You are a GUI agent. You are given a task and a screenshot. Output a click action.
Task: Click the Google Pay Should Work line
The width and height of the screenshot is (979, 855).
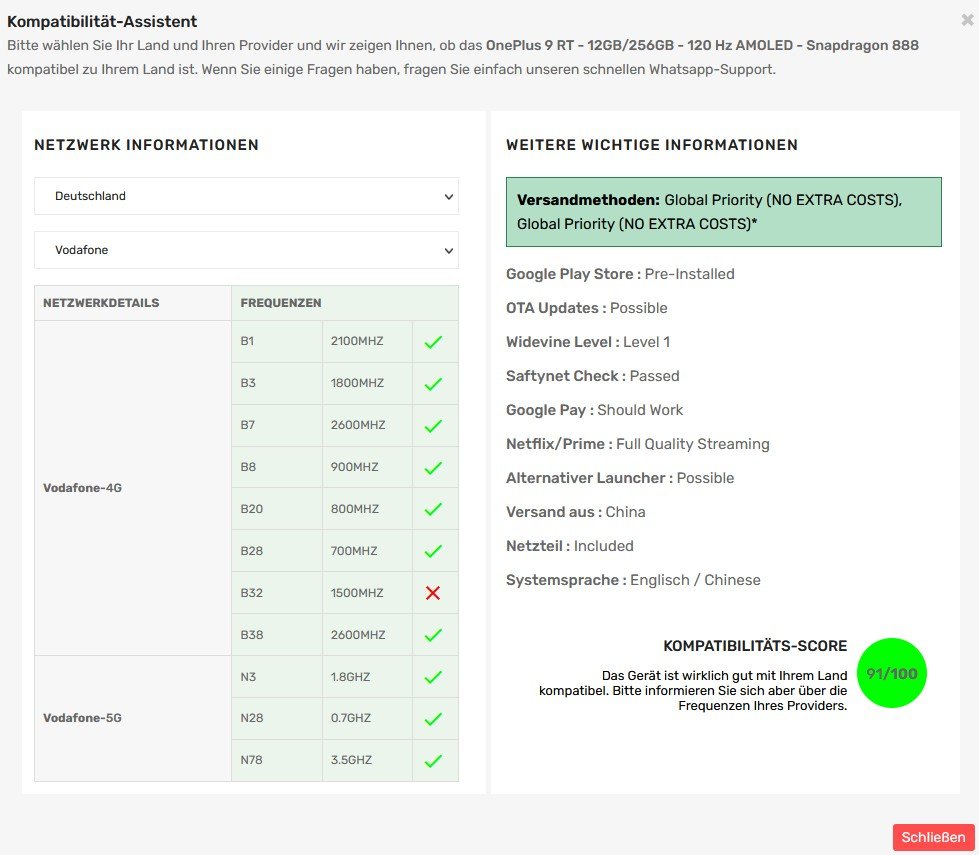[x=594, y=410]
